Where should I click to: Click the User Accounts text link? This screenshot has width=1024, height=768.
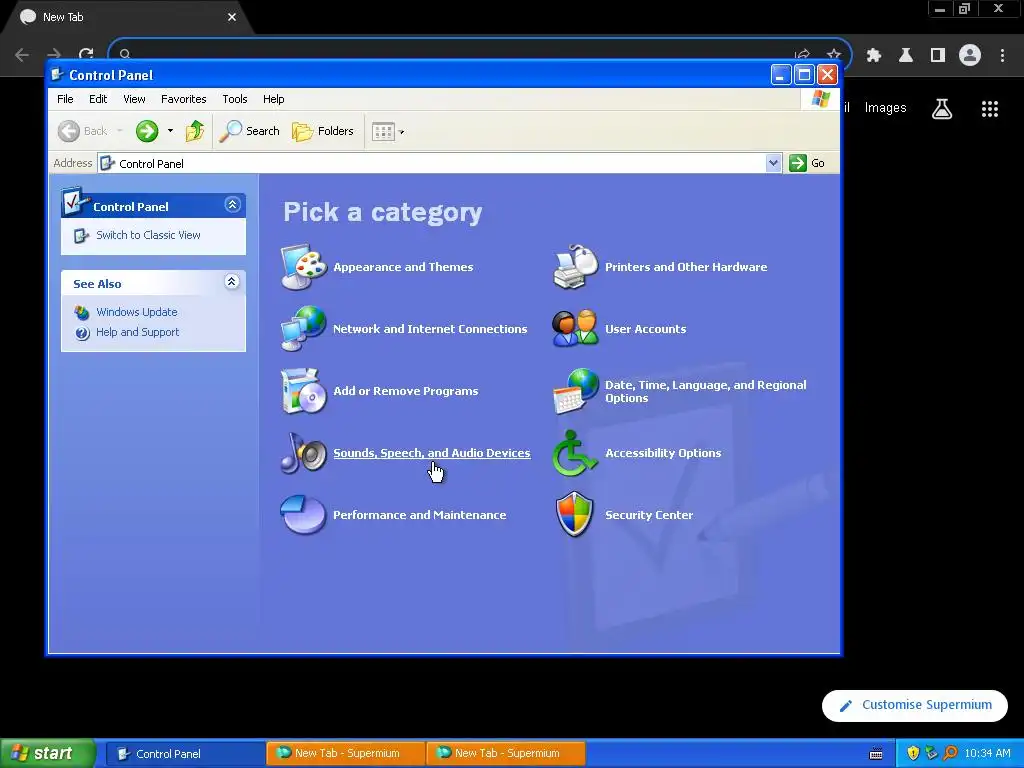point(645,328)
